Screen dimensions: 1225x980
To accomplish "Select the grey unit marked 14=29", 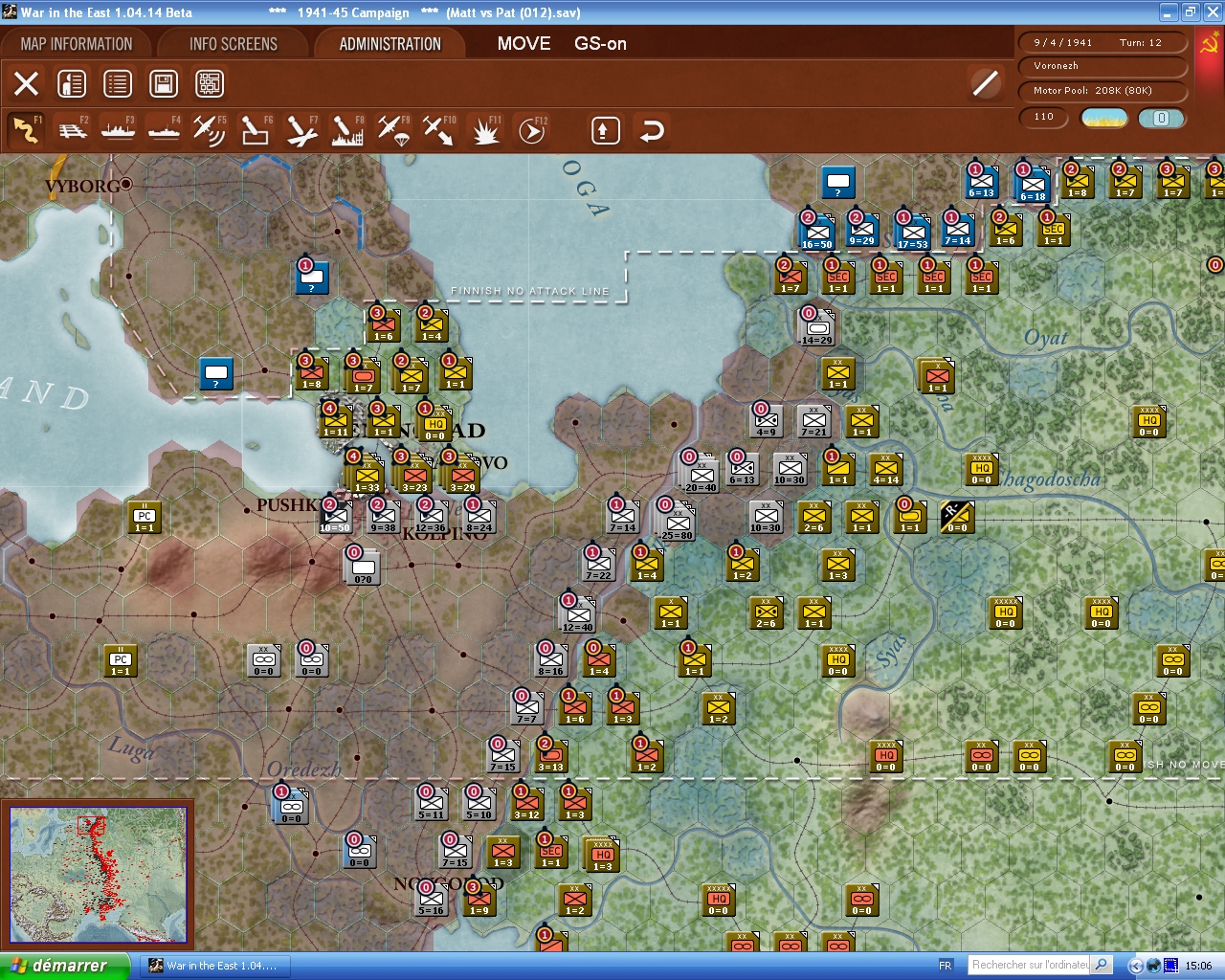I will tap(816, 326).
